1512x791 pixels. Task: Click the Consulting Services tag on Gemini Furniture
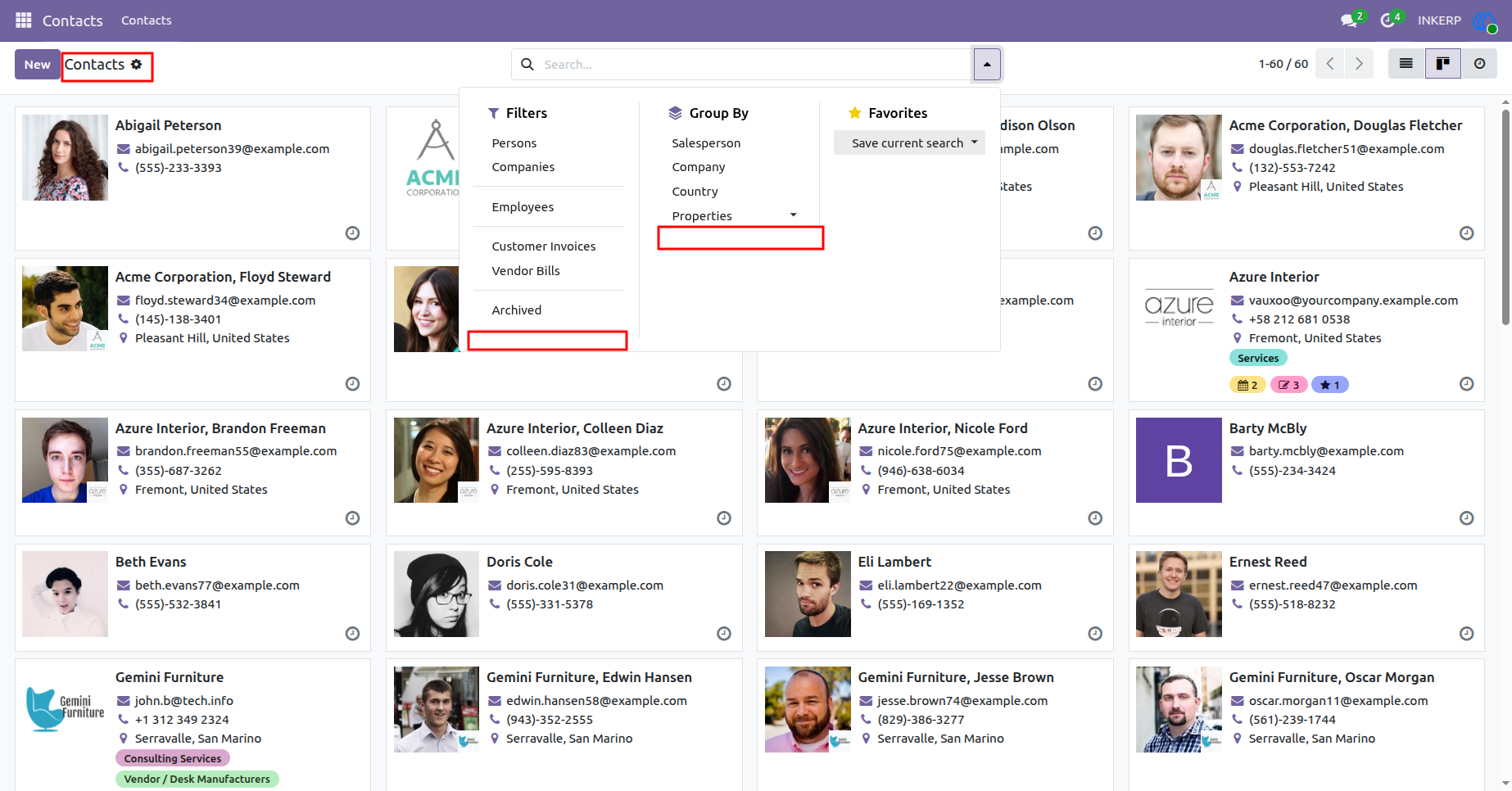tap(173, 759)
